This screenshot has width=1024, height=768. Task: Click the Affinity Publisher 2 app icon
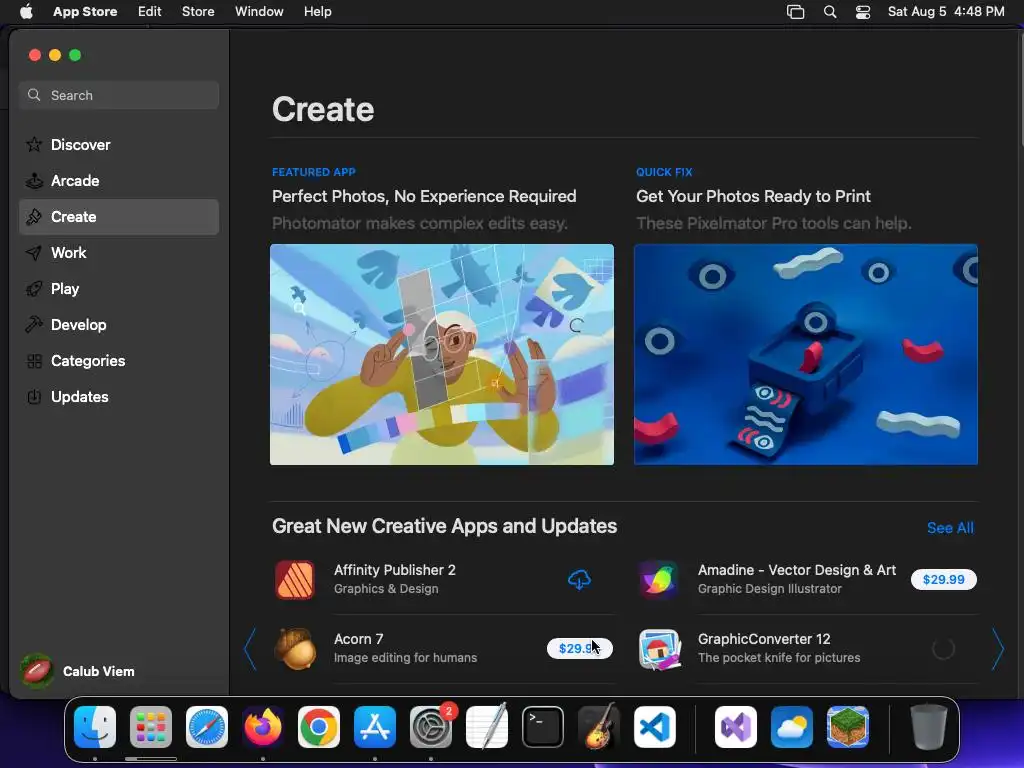click(295, 579)
